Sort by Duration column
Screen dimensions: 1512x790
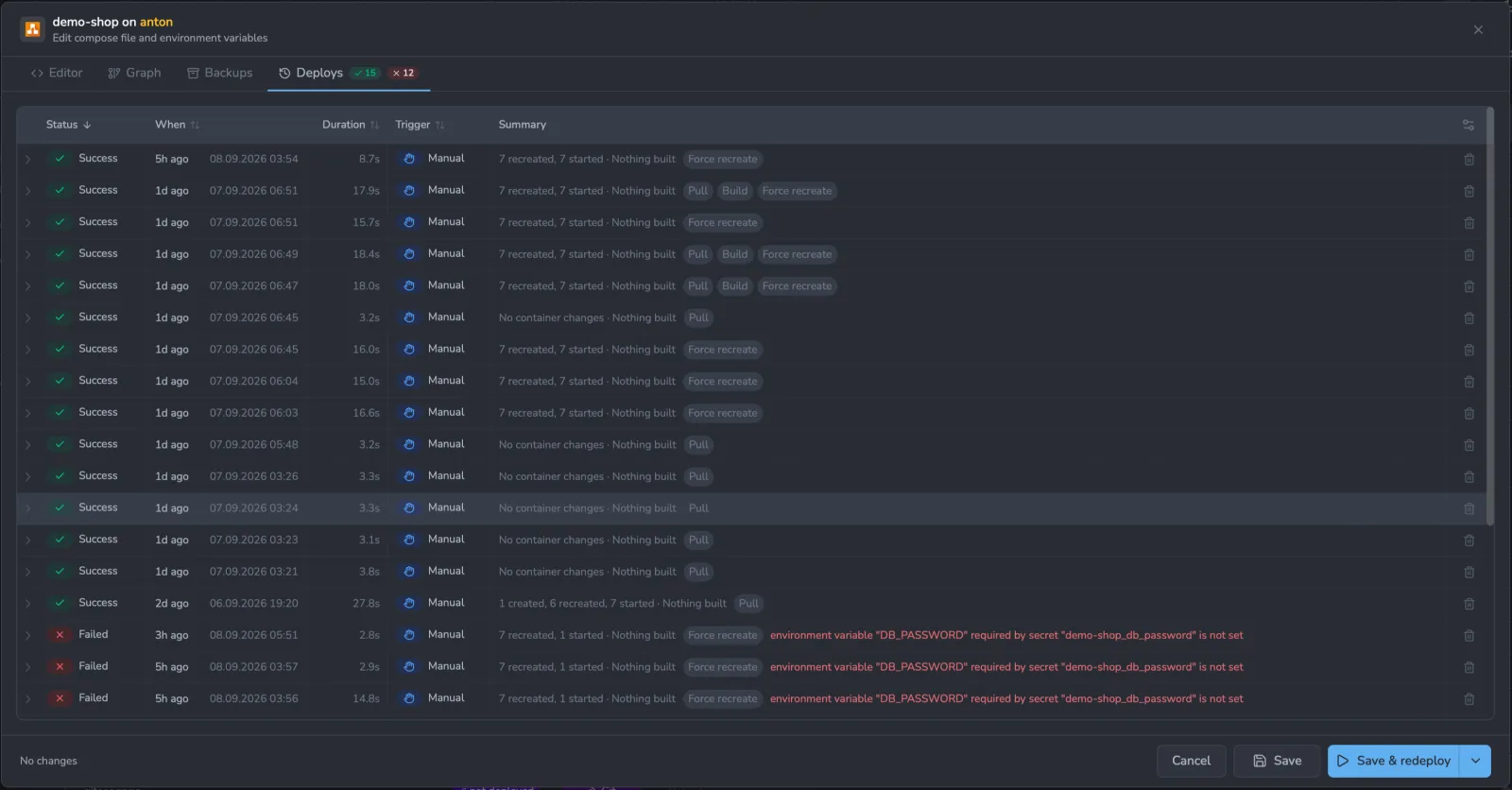coord(351,125)
